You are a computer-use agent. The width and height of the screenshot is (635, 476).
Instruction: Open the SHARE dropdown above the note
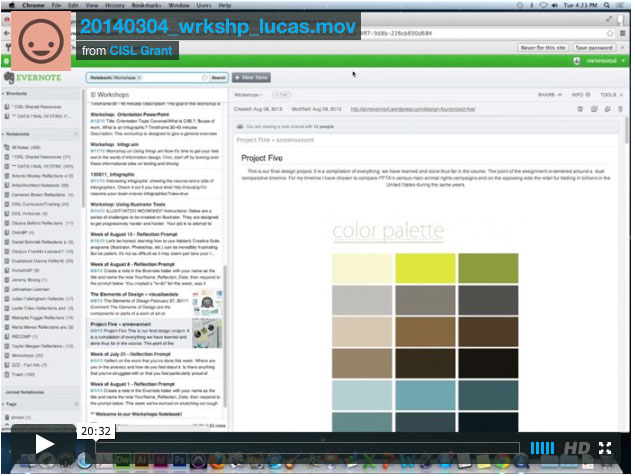[550, 95]
